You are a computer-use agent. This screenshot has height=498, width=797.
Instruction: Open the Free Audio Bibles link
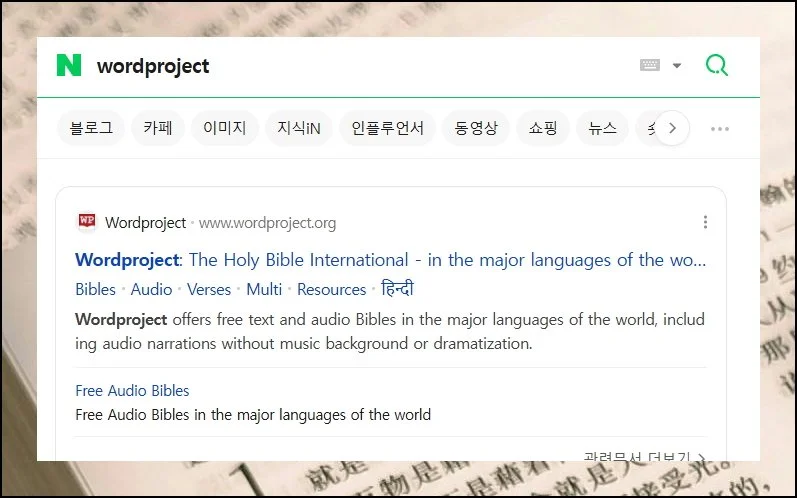(x=132, y=391)
